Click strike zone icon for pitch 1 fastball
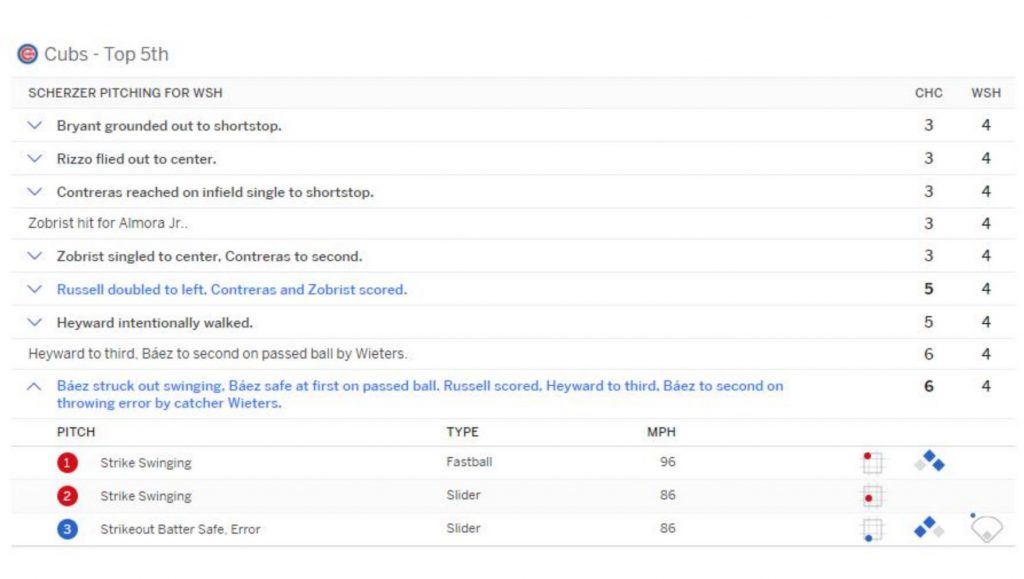This screenshot has height=579, width=1024. [x=872, y=462]
